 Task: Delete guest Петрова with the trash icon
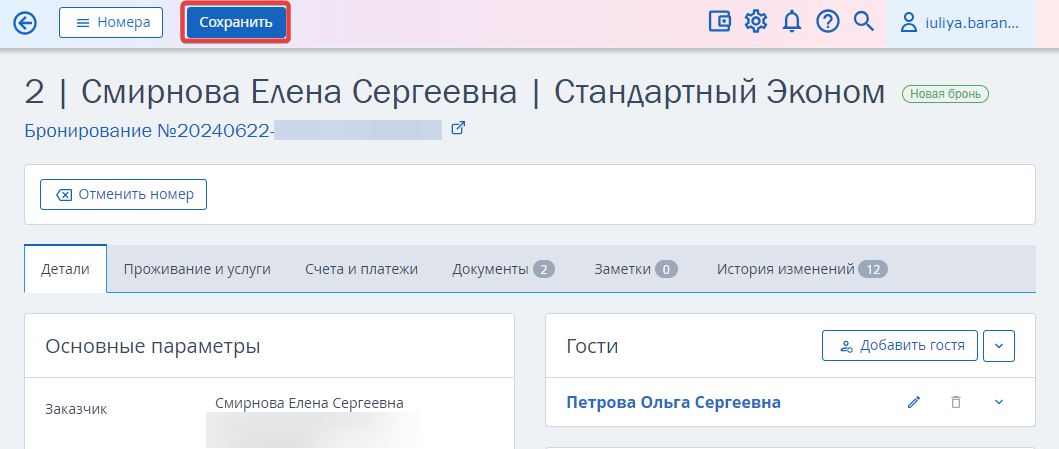pos(956,402)
